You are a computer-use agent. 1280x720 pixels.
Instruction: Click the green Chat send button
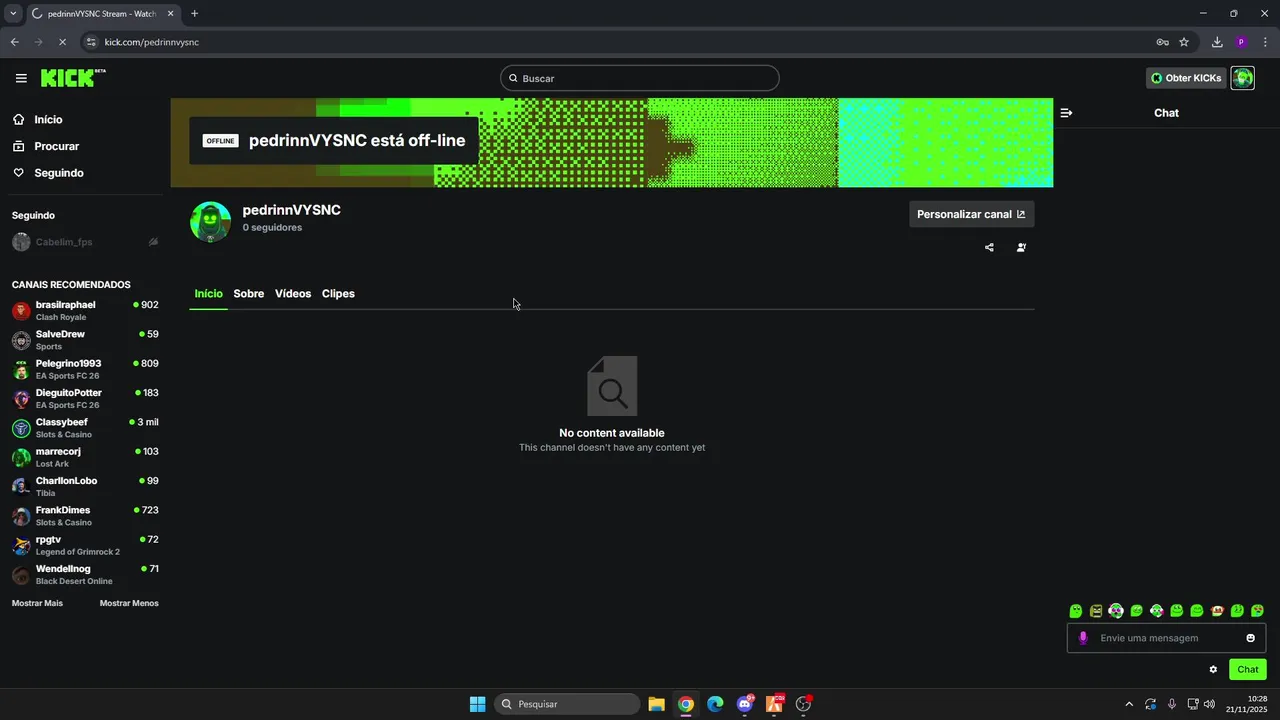(x=1247, y=670)
